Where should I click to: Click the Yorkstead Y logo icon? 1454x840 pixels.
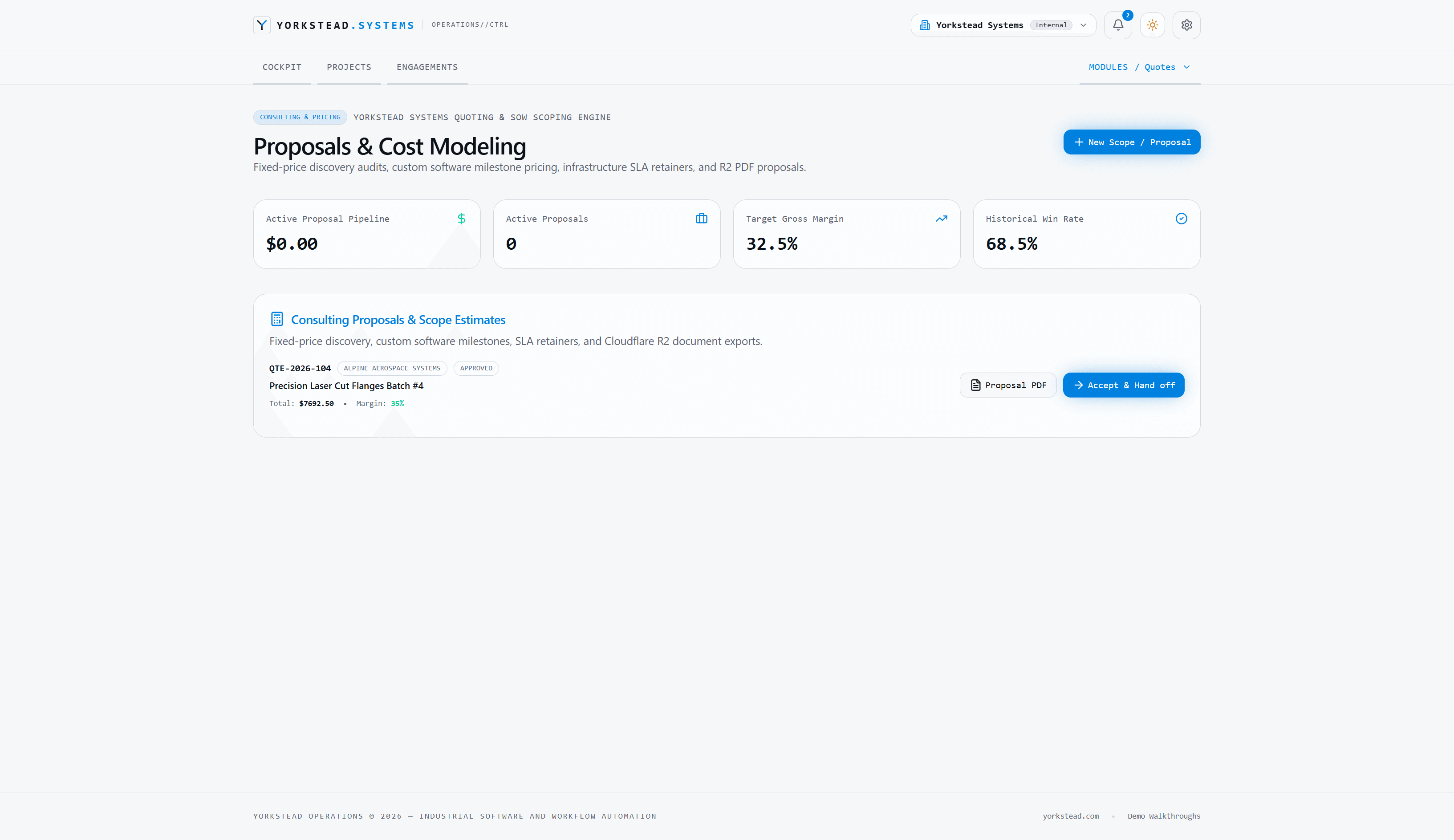tap(261, 25)
